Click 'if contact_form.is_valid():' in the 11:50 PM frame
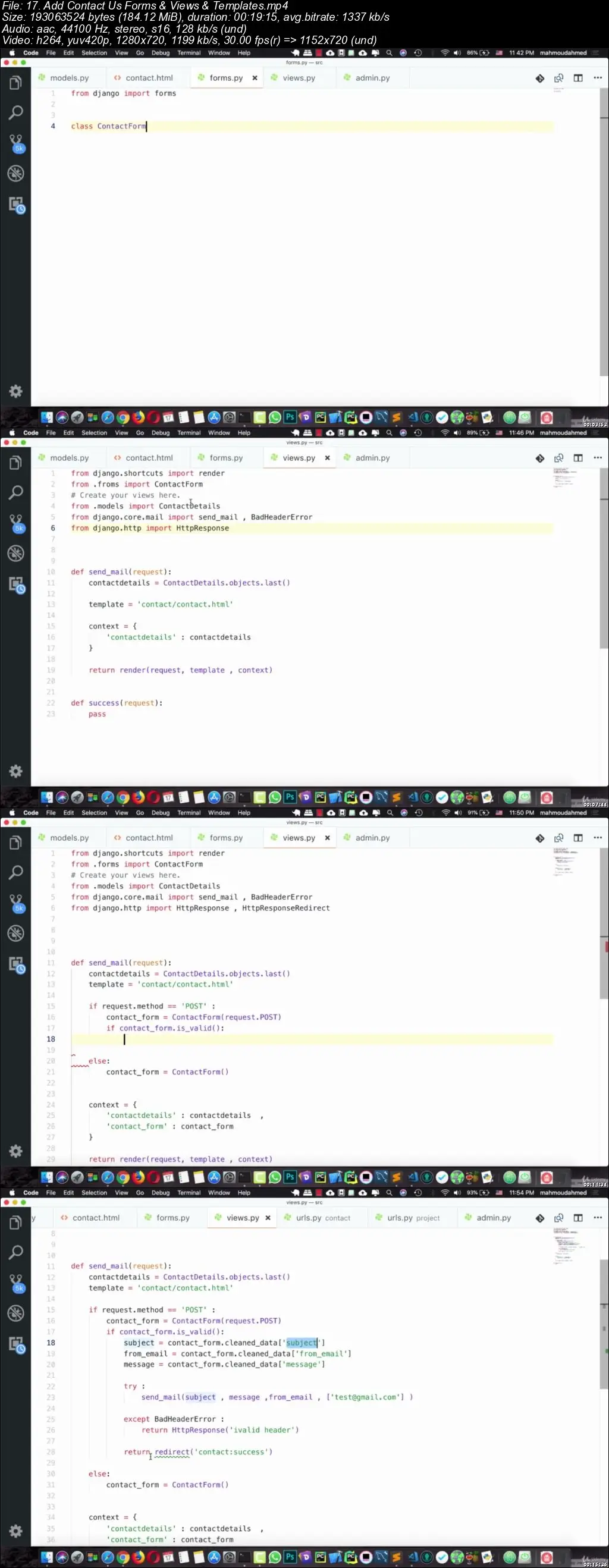The image size is (609, 1568). (x=166, y=1028)
